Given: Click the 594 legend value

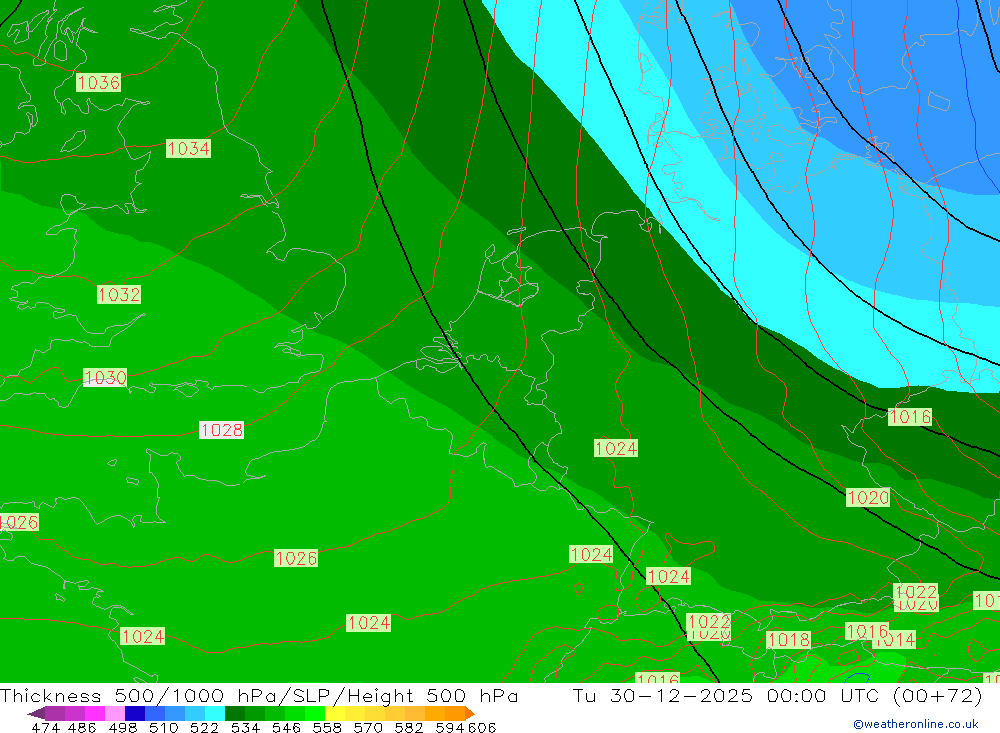Looking at the screenshot, I should [x=450, y=727].
